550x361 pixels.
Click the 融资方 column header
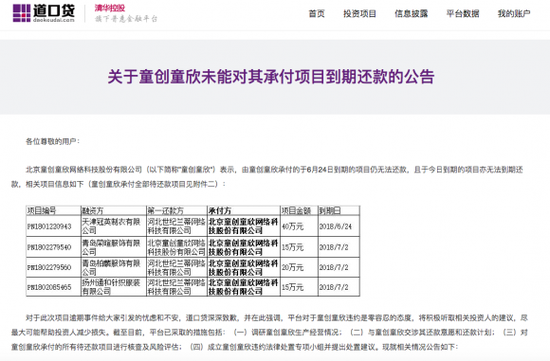pyautogui.click(x=93, y=210)
